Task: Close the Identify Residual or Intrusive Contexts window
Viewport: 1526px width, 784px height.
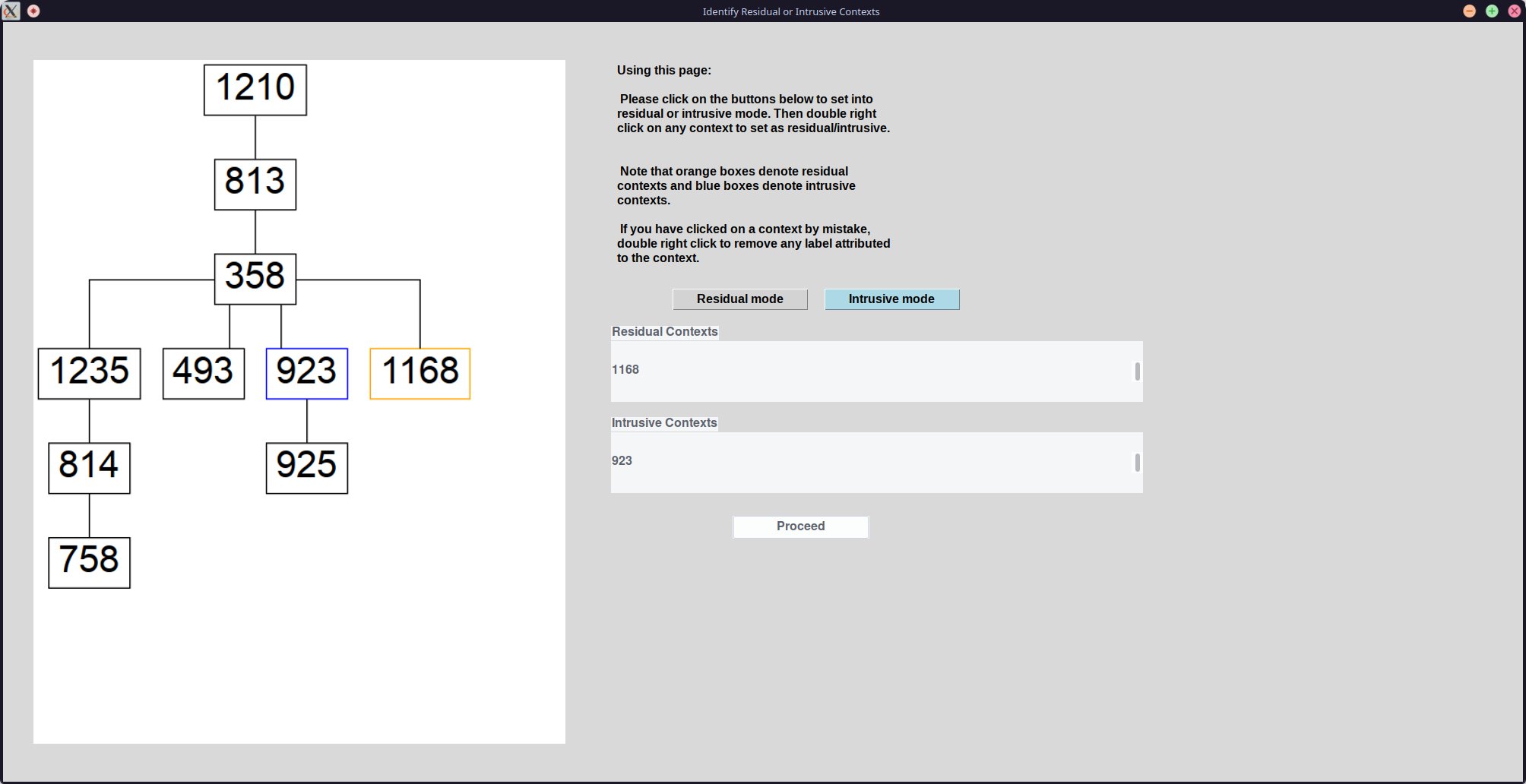Action: point(1514,11)
